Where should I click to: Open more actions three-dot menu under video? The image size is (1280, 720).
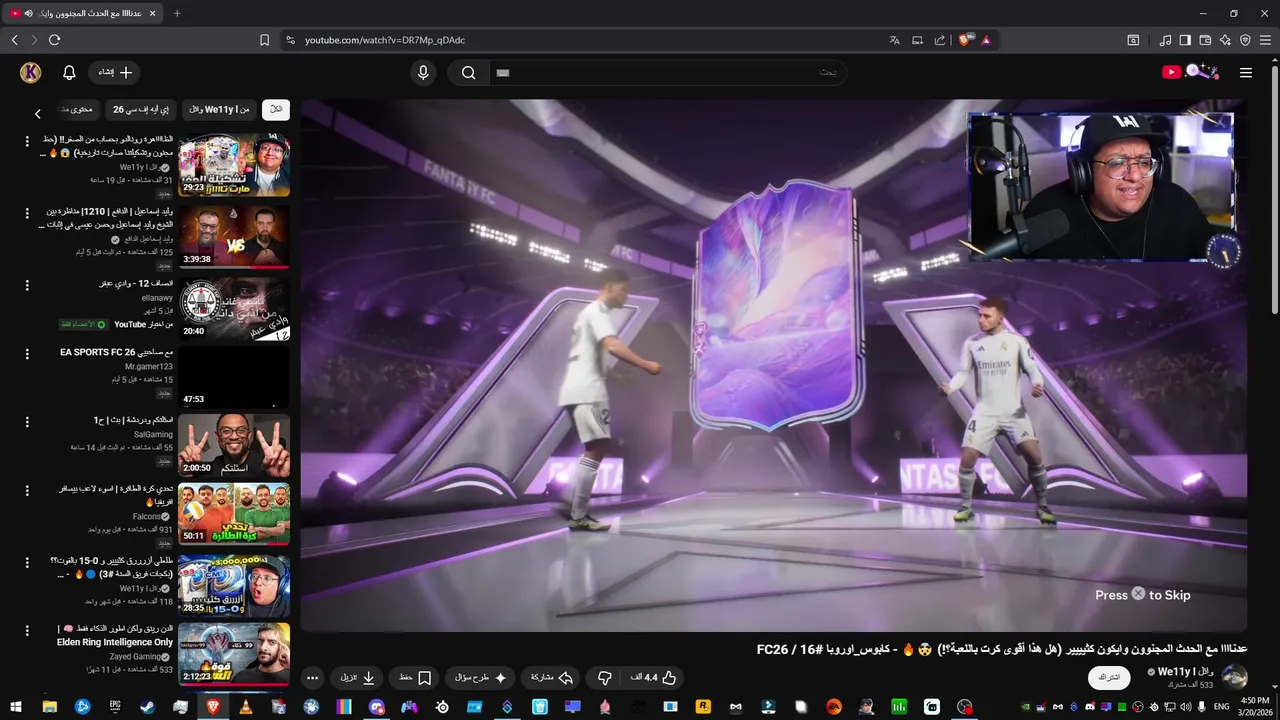(312, 677)
